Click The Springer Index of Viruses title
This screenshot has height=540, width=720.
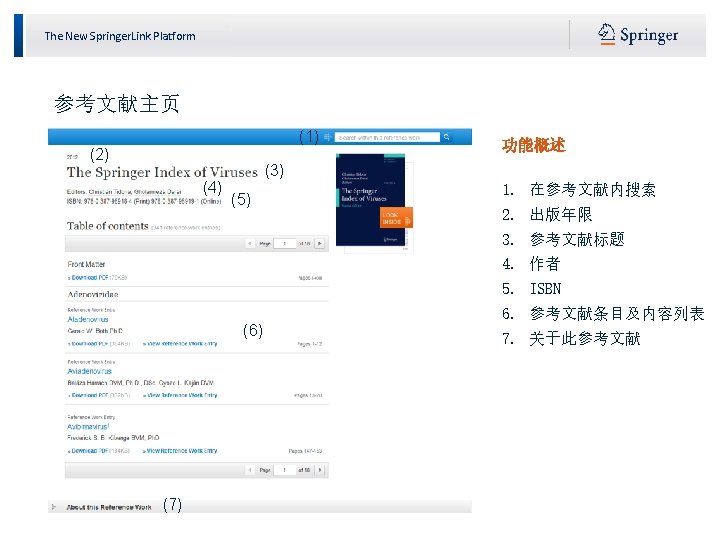pyautogui.click(x=163, y=172)
